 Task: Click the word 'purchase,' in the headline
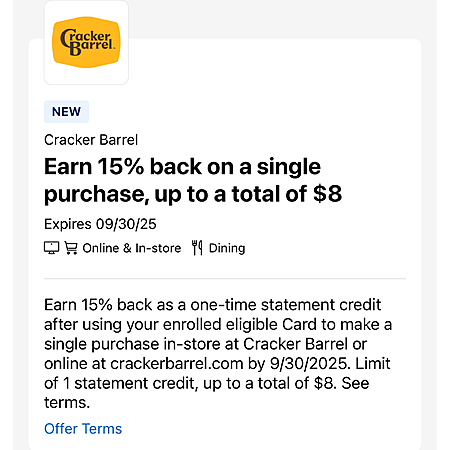(97, 194)
